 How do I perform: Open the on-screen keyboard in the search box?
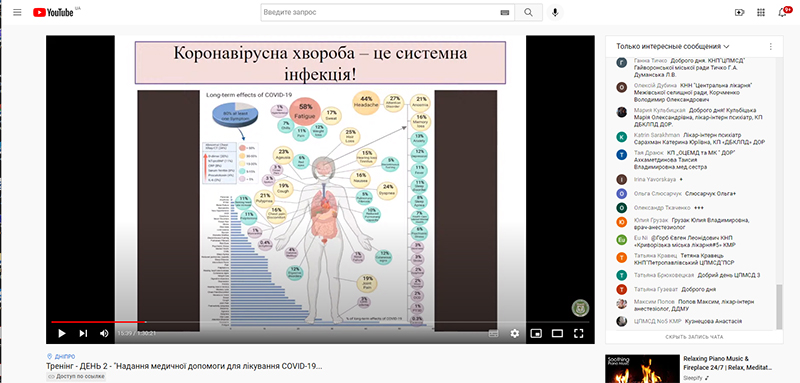click(505, 13)
